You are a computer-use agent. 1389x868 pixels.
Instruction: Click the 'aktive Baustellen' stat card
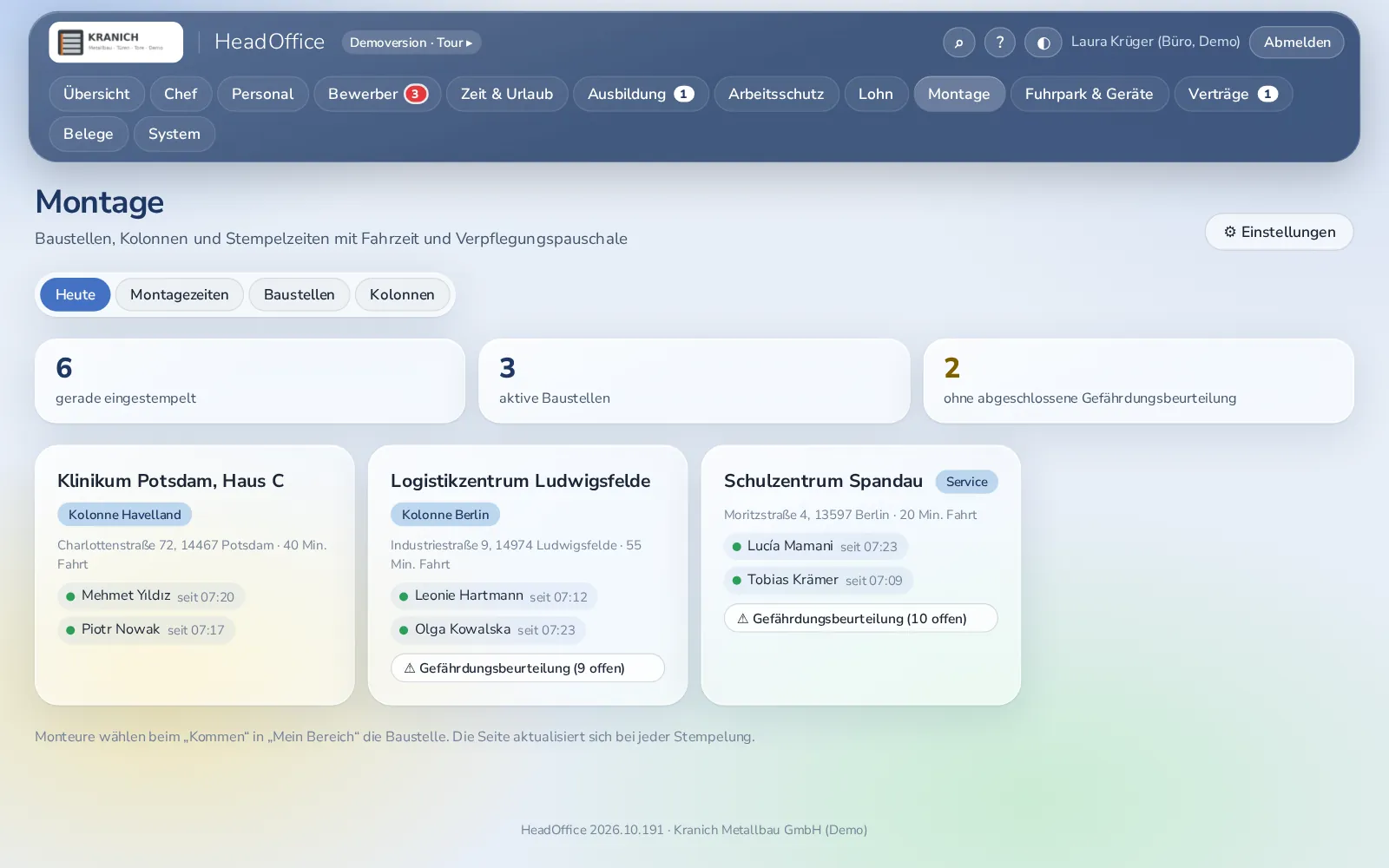click(694, 381)
